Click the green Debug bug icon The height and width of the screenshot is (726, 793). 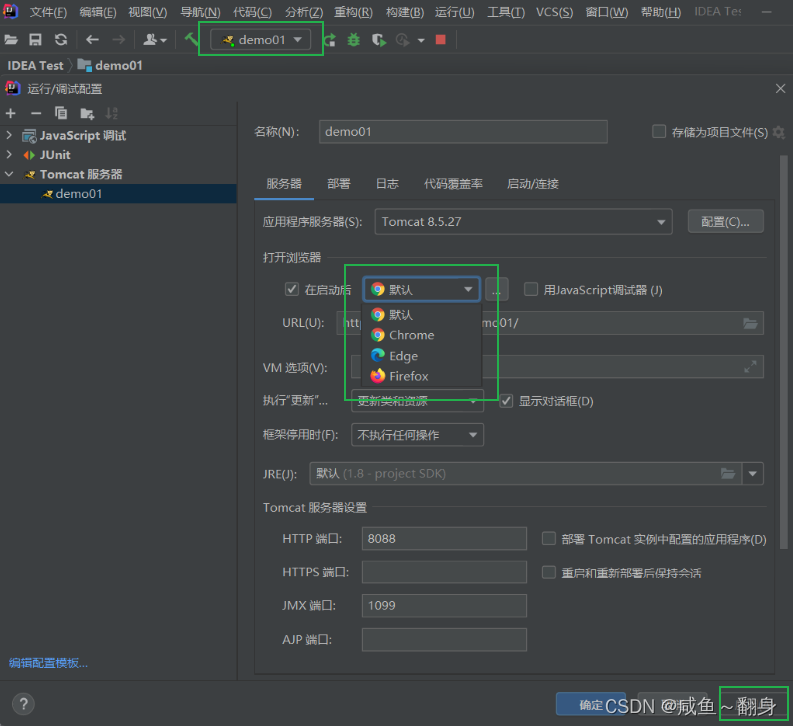coord(354,39)
